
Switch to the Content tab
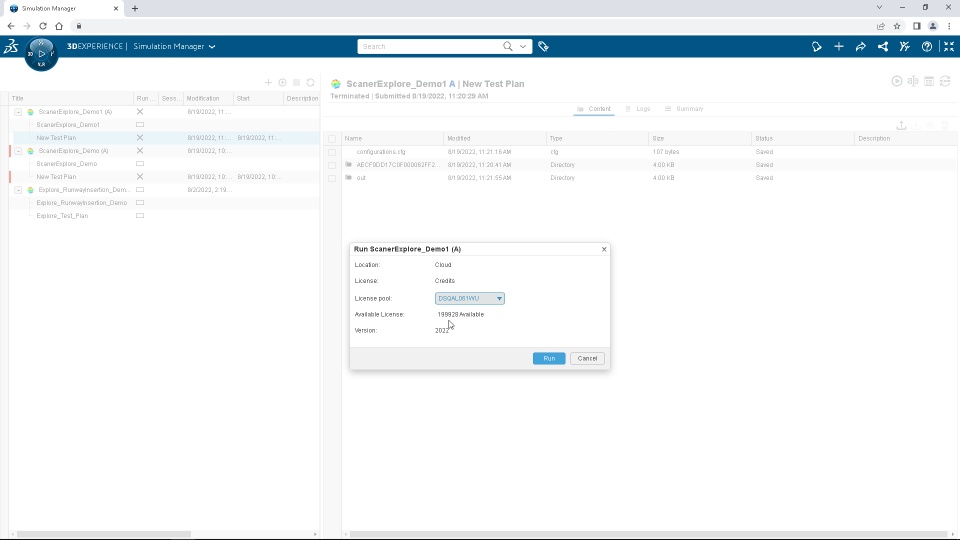(594, 109)
